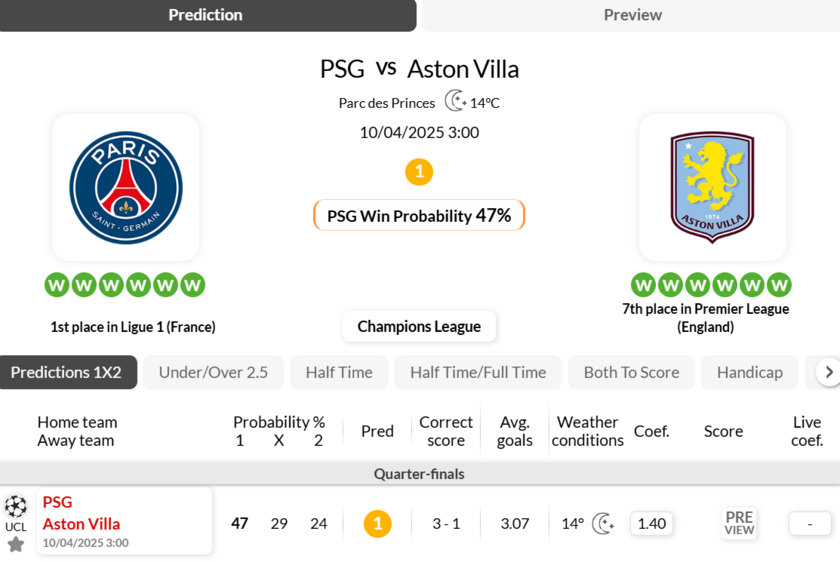
Task: Click the live coefficient dash box
Action: coord(810,524)
